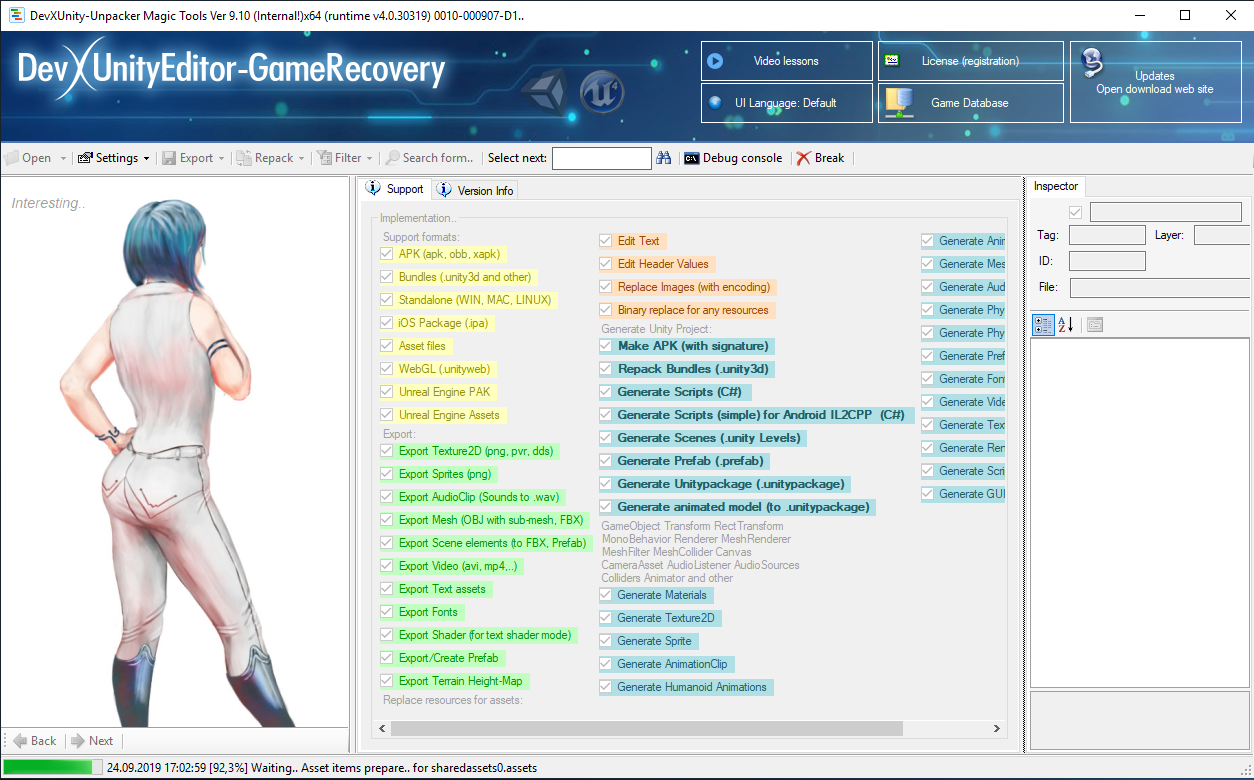Screen dimensions: 1254x780
Task: Click the License registration icon
Action: tap(892, 61)
